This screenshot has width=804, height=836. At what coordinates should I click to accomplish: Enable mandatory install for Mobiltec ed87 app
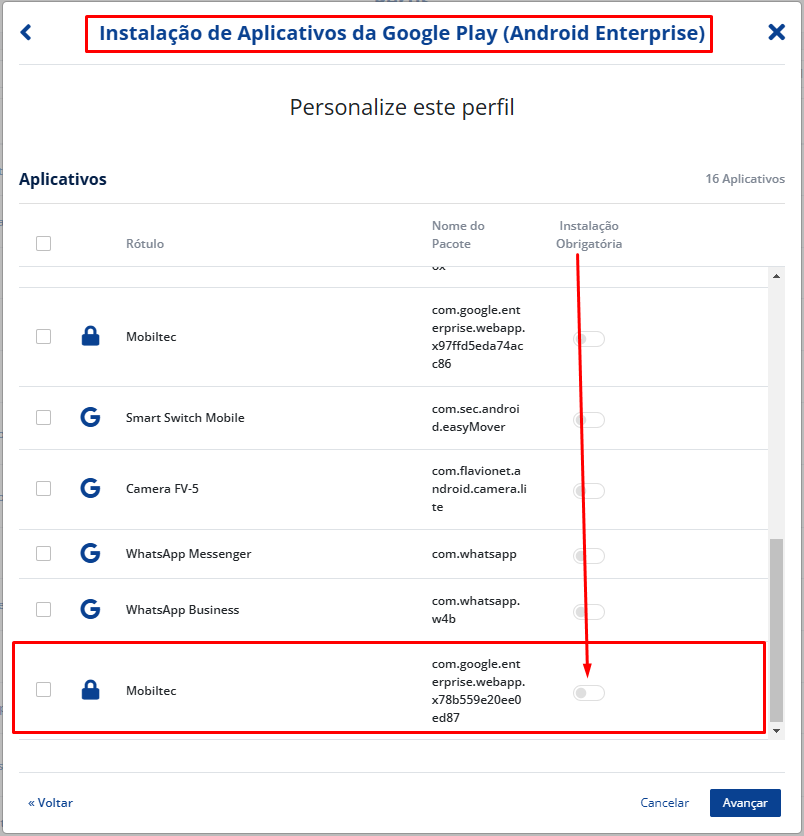(589, 693)
